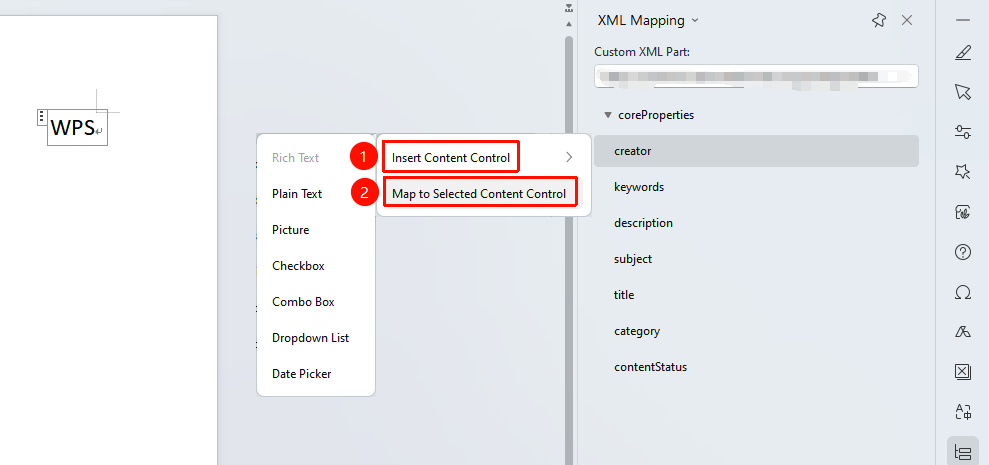Open Insert Content Control submenu
This screenshot has width=989, height=465.
click(451, 158)
